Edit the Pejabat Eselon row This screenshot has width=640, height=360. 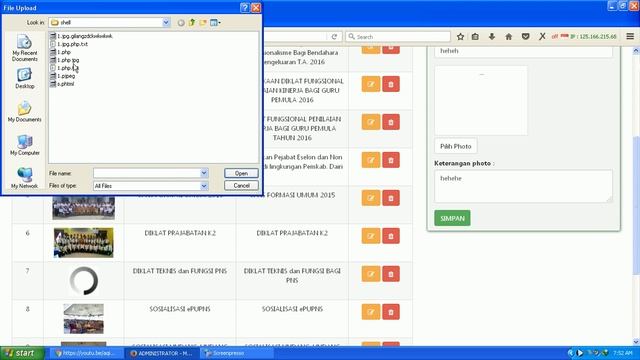click(x=371, y=160)
